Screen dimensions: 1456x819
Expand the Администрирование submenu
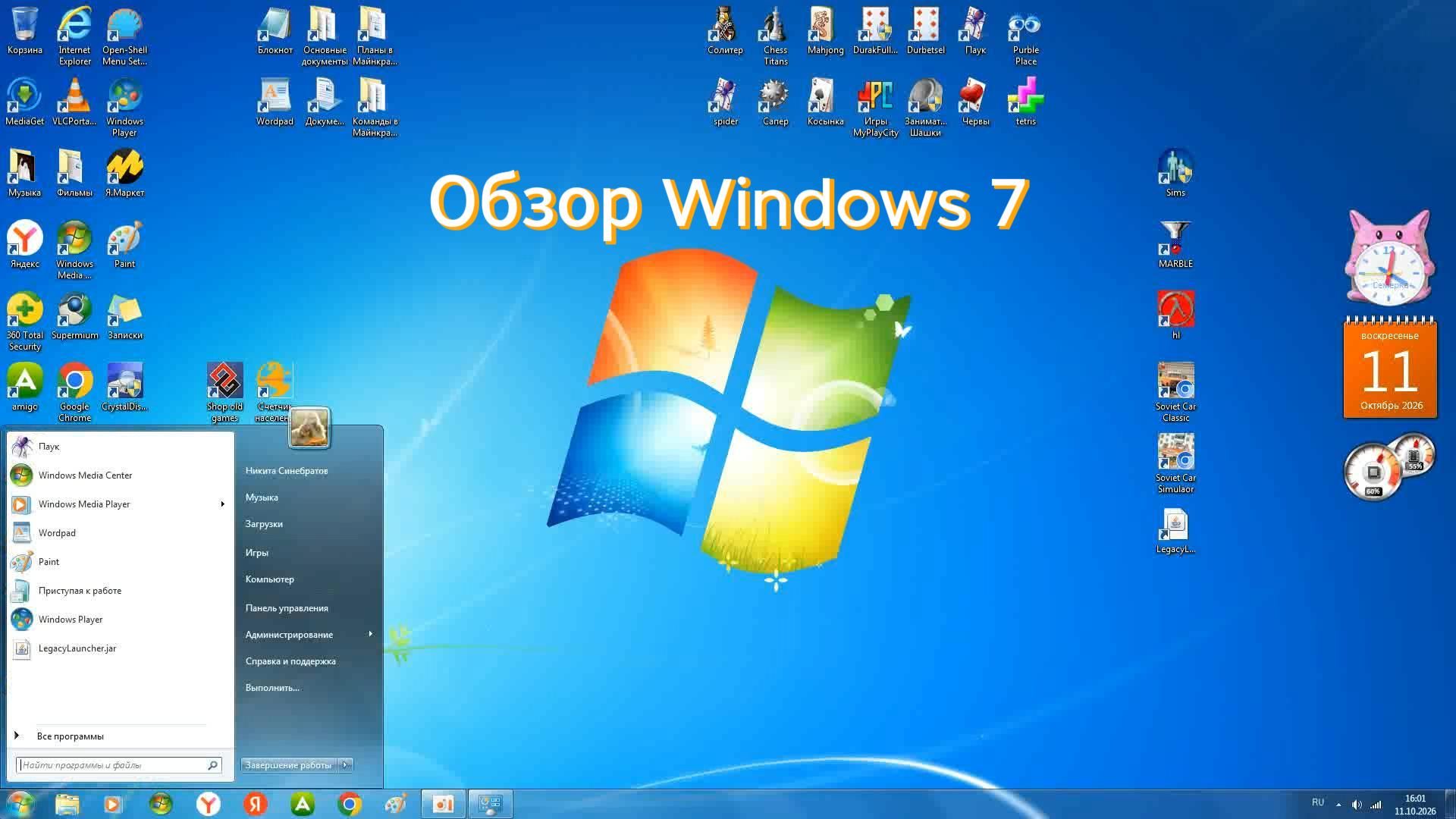[x=309, y=635]
